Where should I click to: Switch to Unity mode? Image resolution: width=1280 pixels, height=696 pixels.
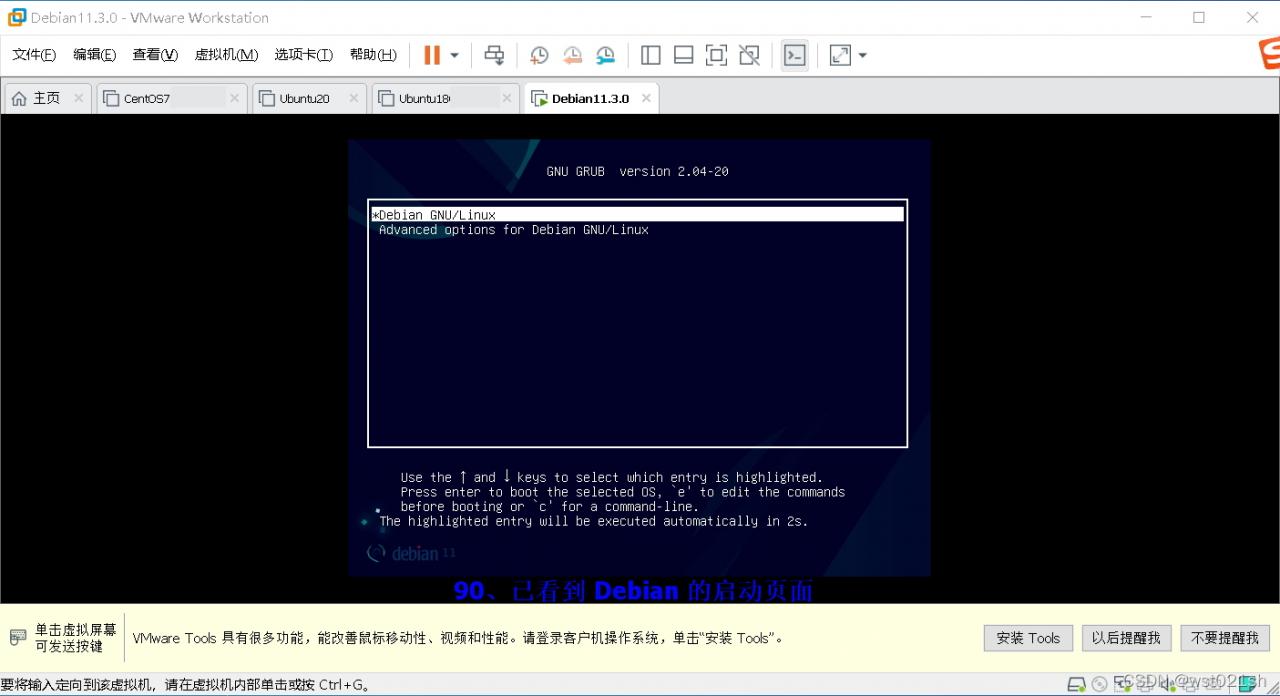pyautogui.click(x=749, y=55)
